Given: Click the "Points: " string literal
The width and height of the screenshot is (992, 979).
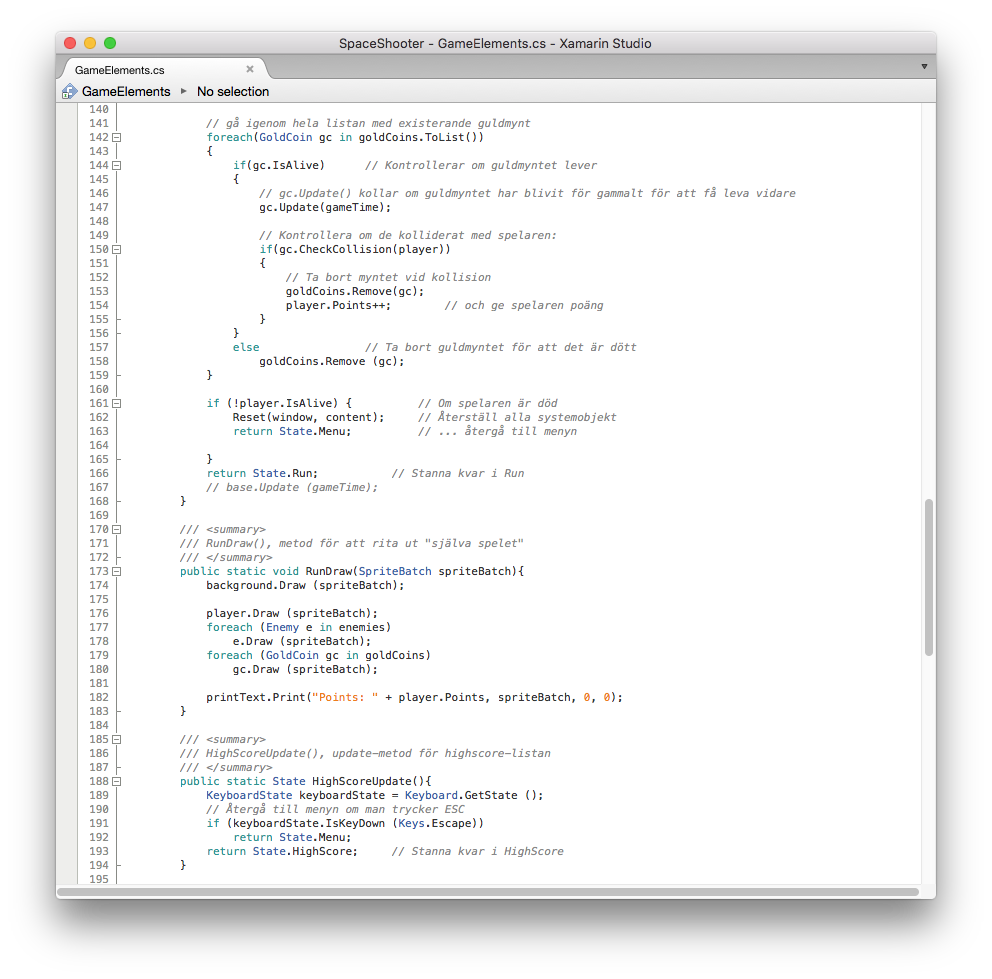Looking at the screenshot, I should (345, 697).
